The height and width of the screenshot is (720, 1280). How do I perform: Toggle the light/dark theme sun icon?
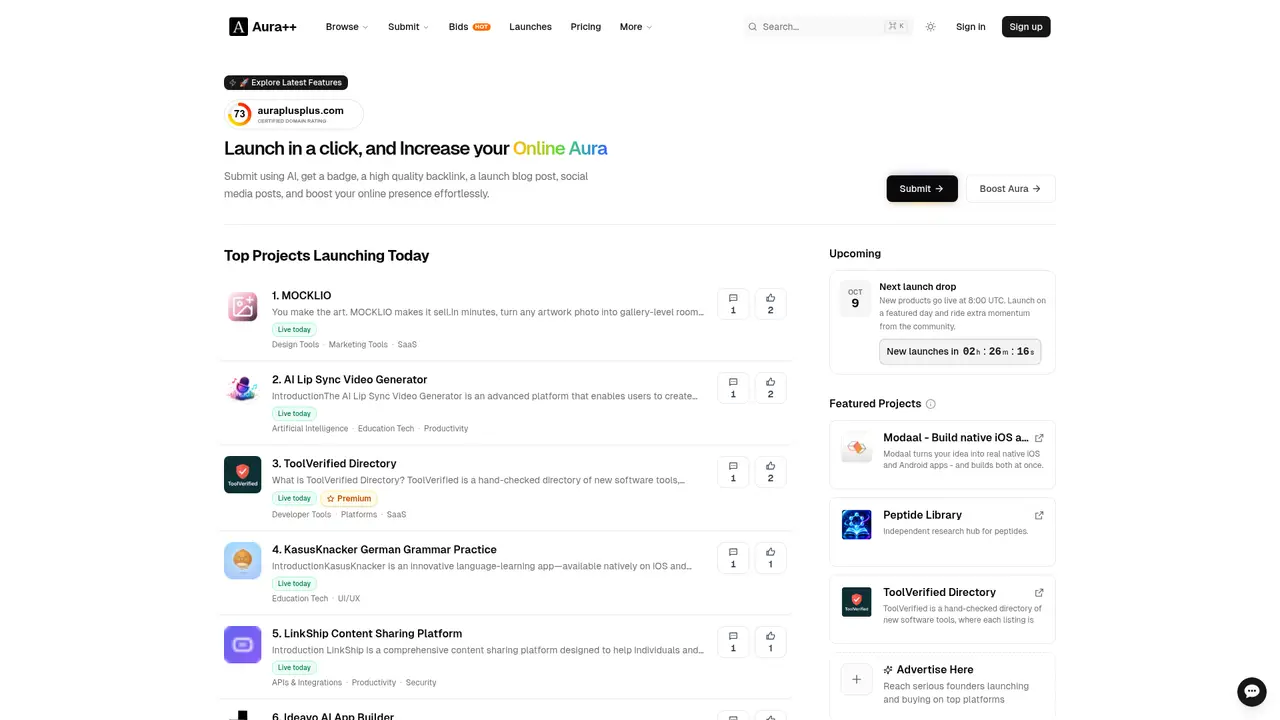tap(931, 27)
